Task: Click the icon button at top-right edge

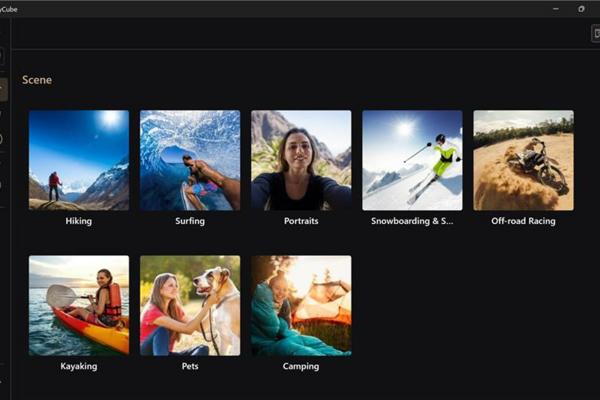Action: click(595, 34)
